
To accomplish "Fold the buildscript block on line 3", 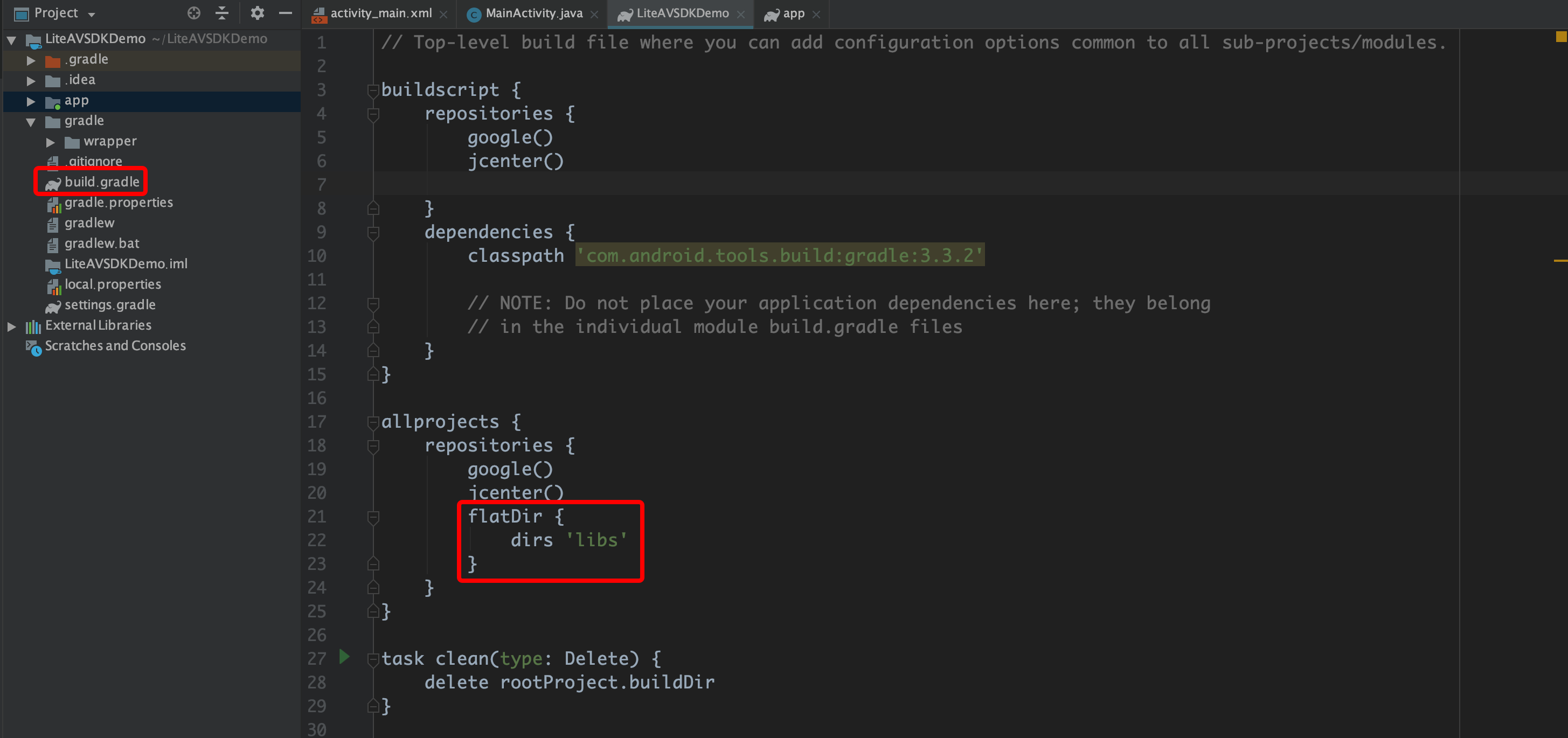I will click(373, 90).
